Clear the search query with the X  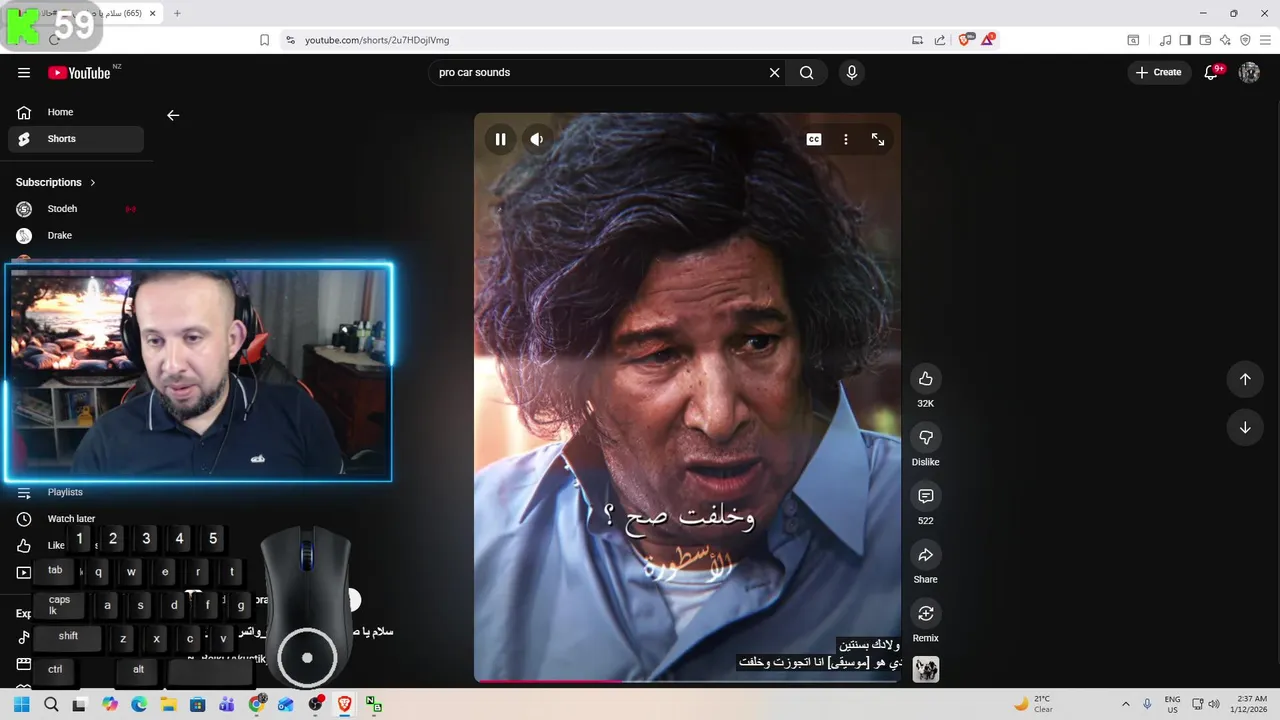pyautogui.click(x=774, y=72)
